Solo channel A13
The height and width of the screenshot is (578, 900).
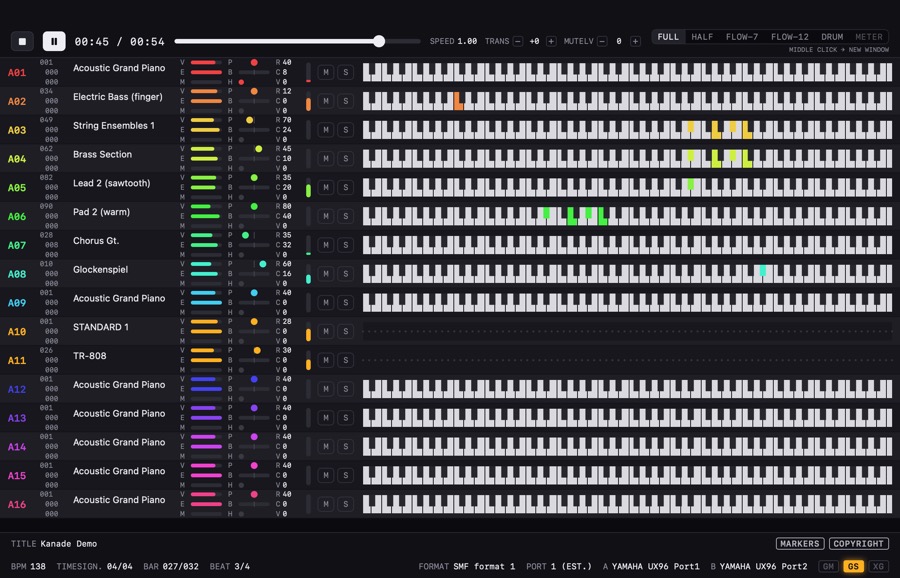tap(346, 418)
